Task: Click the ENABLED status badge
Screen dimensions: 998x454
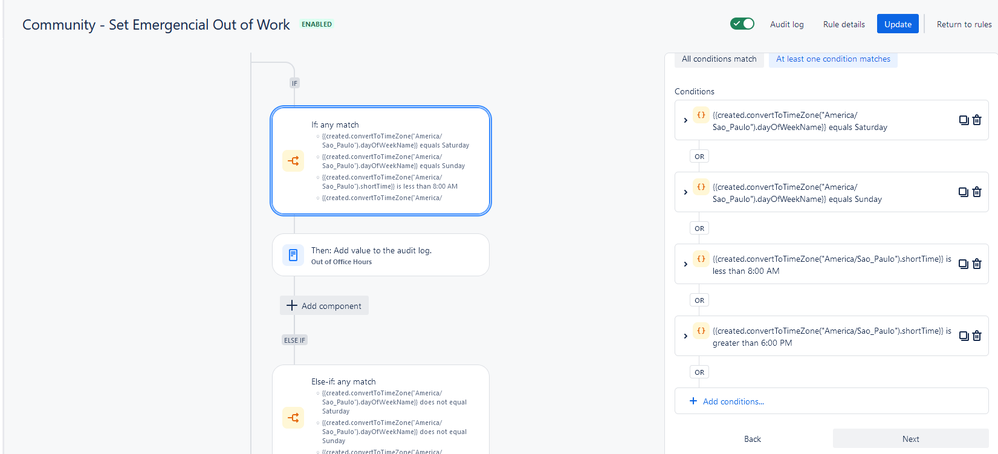Action: (316, 24)
